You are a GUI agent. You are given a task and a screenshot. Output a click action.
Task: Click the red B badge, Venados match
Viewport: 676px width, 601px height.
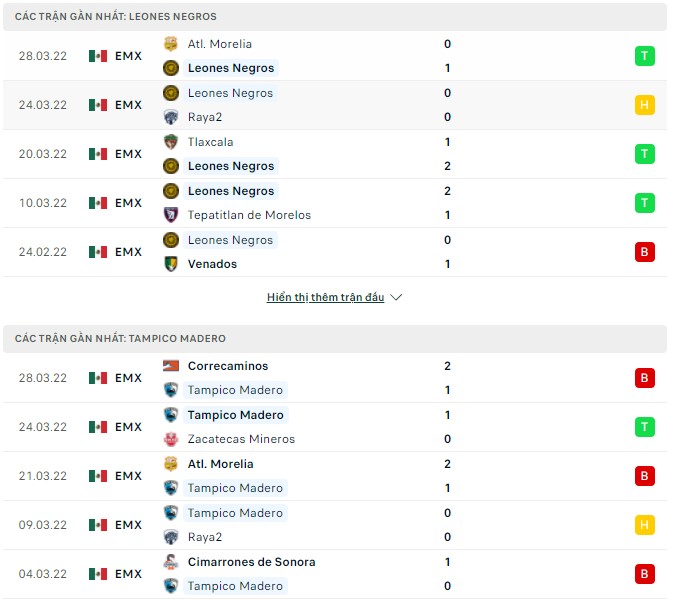[x=645, y=252]
